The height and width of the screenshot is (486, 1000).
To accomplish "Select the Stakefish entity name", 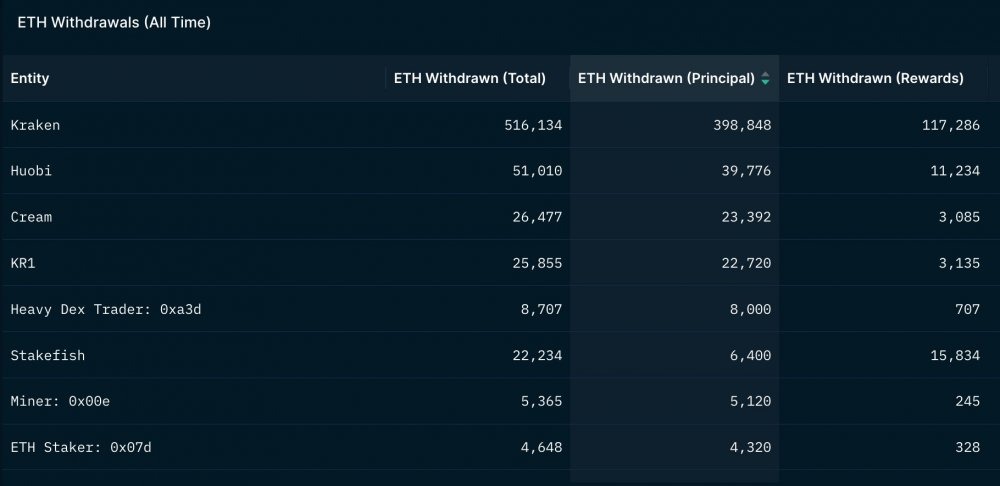I will 47,355.
